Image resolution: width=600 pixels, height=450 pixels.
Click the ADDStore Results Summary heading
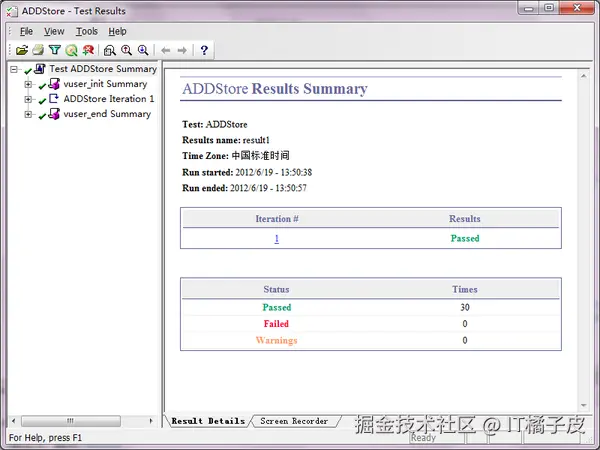[274, 89]
